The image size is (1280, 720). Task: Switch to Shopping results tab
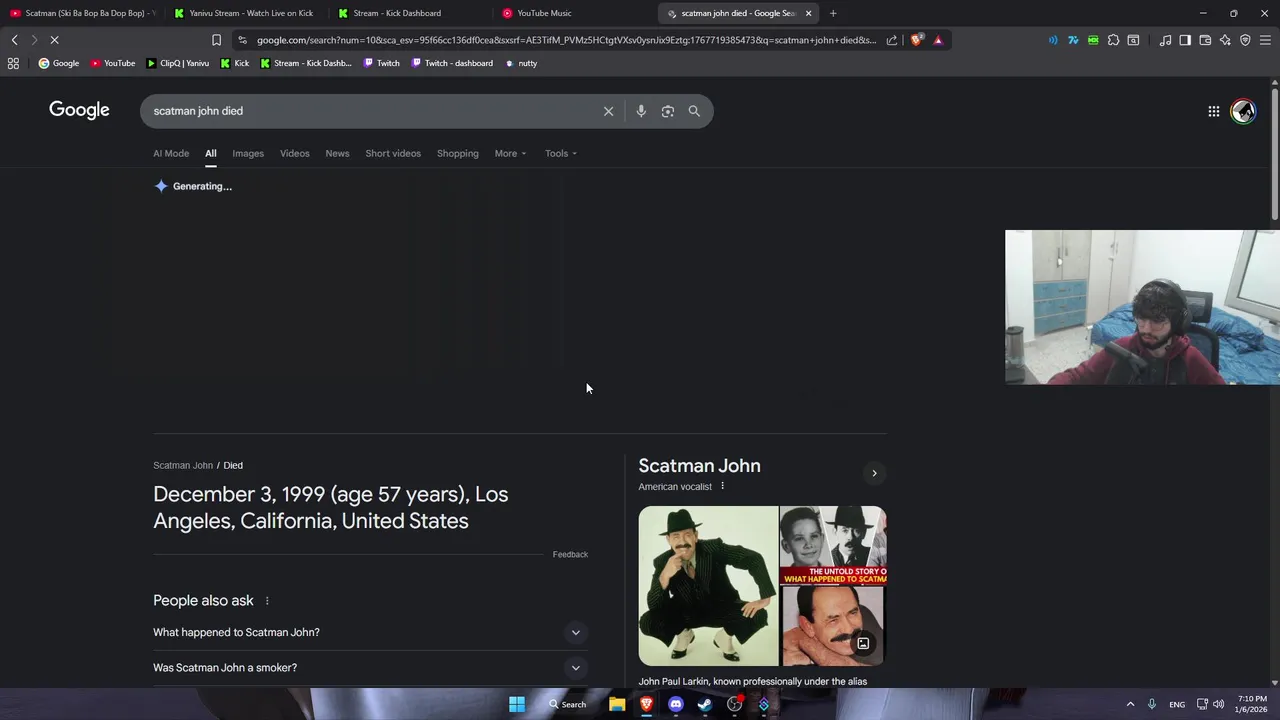[458, 153]
